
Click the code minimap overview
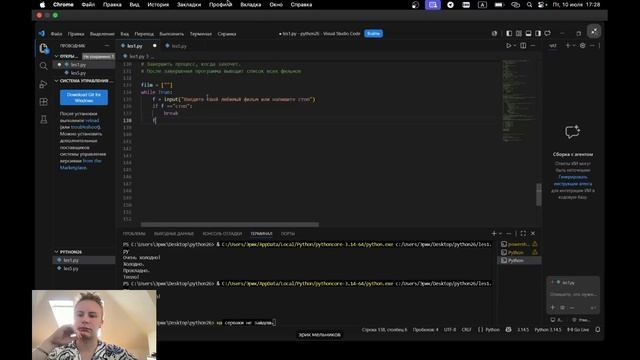[518, 100]
